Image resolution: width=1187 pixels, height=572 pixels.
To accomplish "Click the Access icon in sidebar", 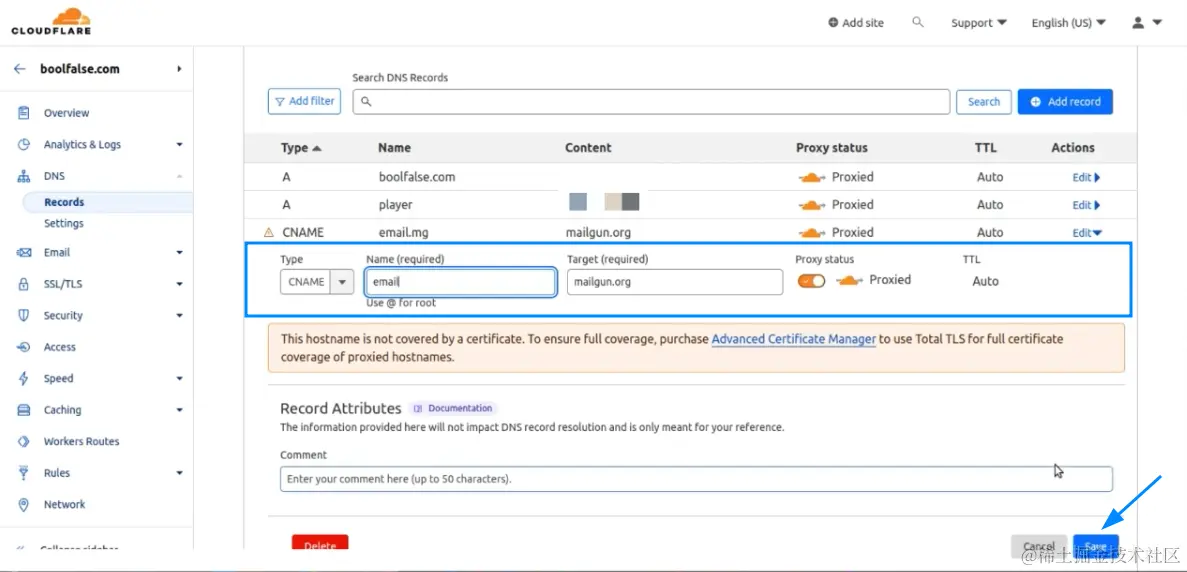I will pyautogui.click(x=23, y=347).
